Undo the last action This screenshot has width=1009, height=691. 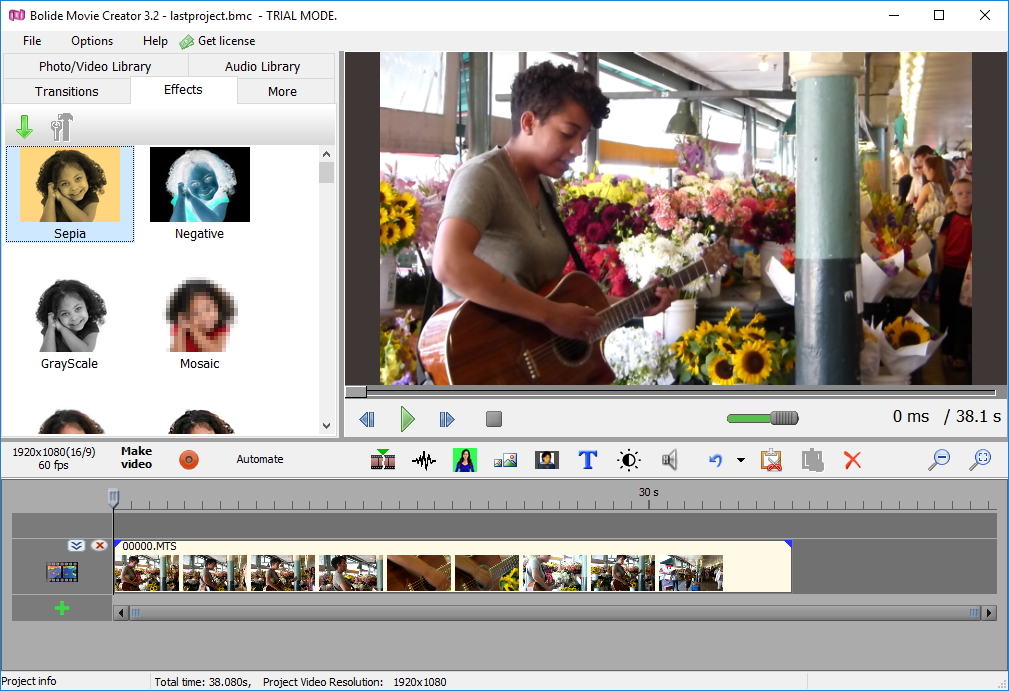(716, 460)
